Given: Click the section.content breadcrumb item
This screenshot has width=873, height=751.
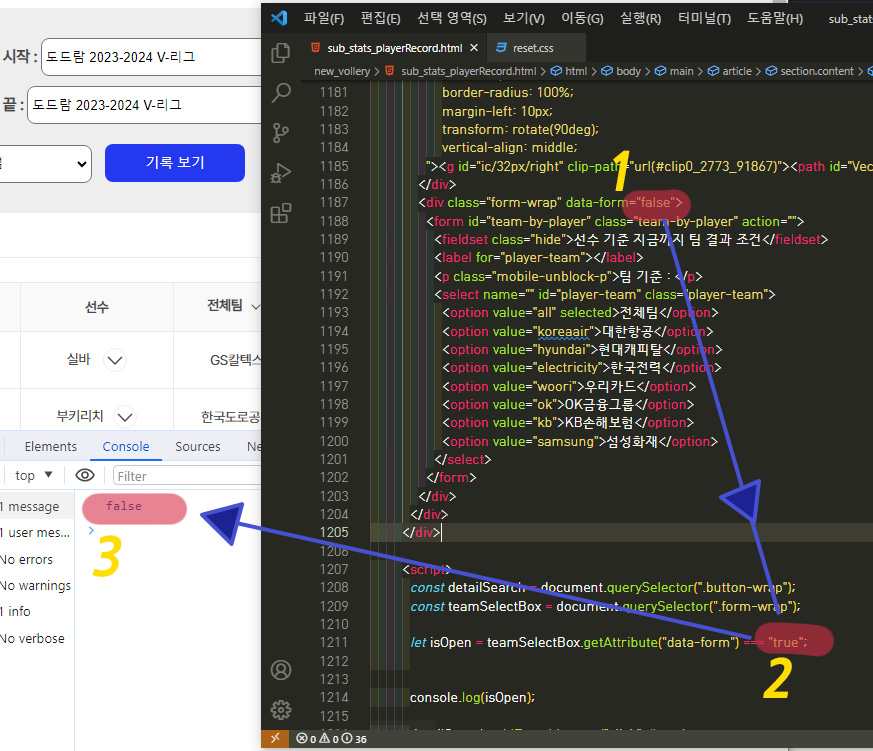Looking at the screenshot, I should click(x=810, y=71).
